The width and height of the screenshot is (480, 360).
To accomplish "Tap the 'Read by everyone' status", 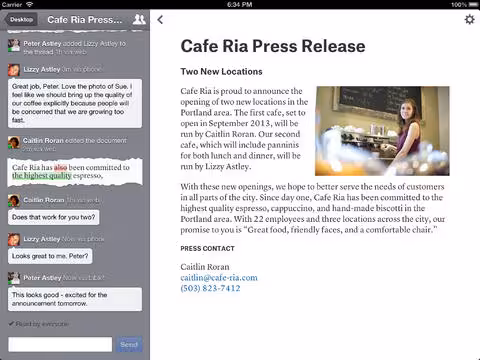I will pos(39,324).
